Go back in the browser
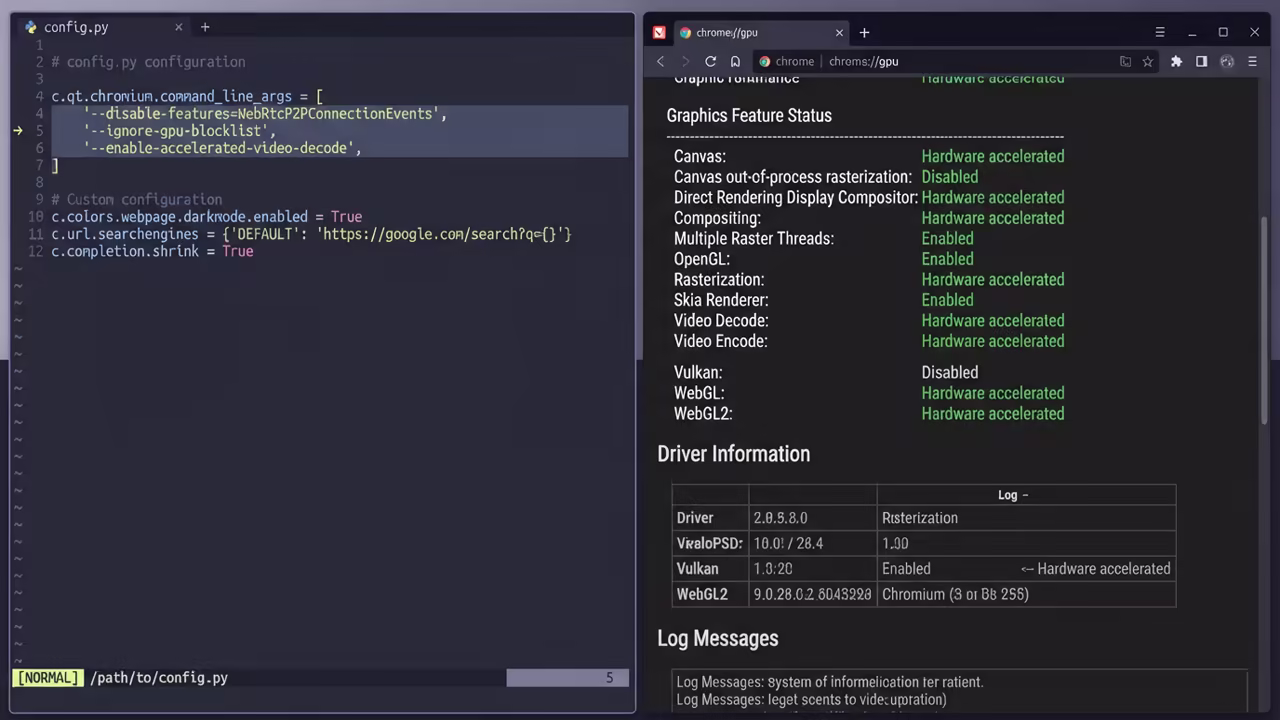The height and width of the screenshot is (720, 1280). point(660,61)
